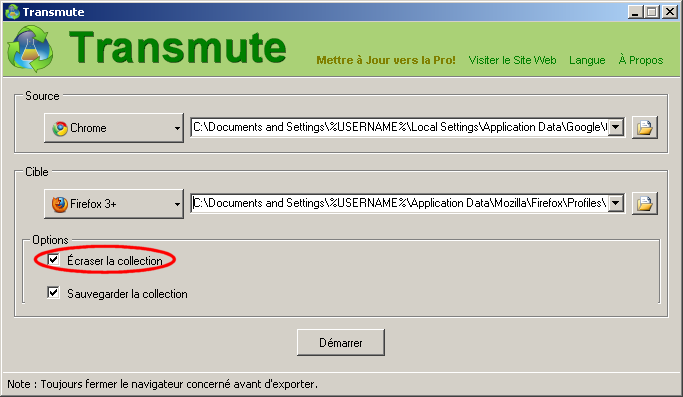This screenshot has height=397, width=683.
Task: Open the À Propos page
Action: coord(641,59)
